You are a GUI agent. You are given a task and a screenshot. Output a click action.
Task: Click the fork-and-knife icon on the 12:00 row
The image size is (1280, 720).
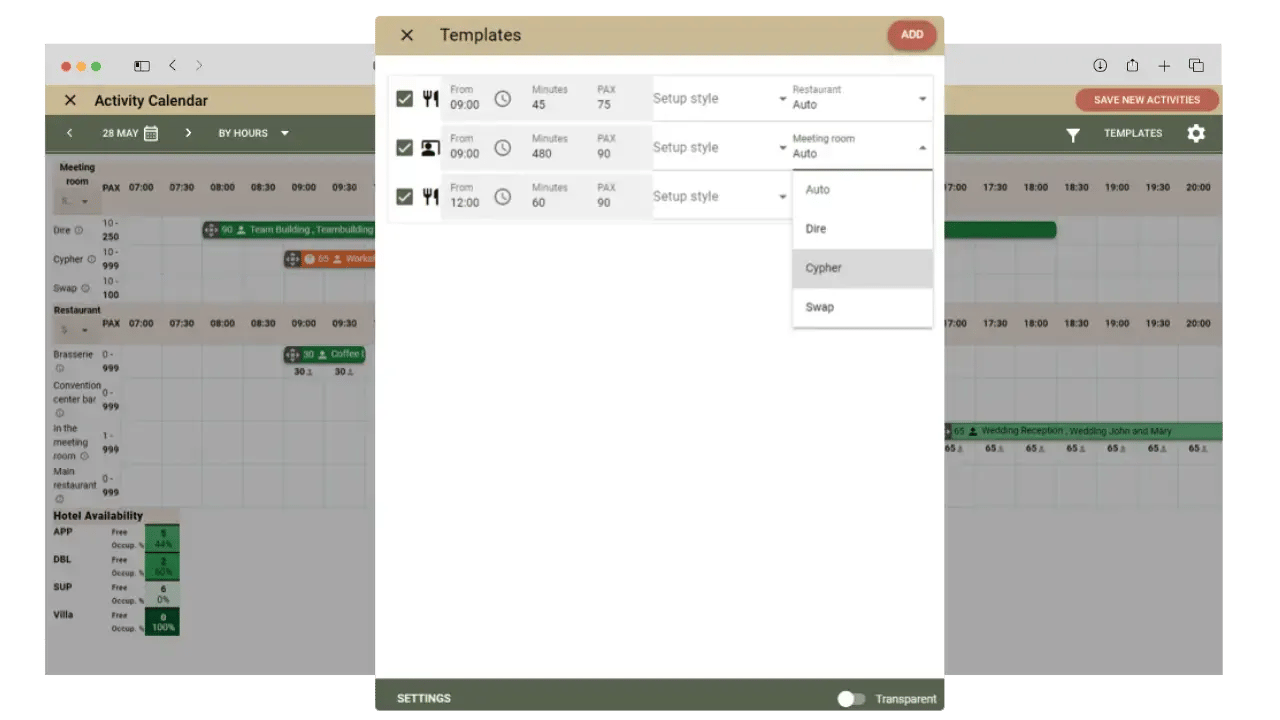coord(430,196)
